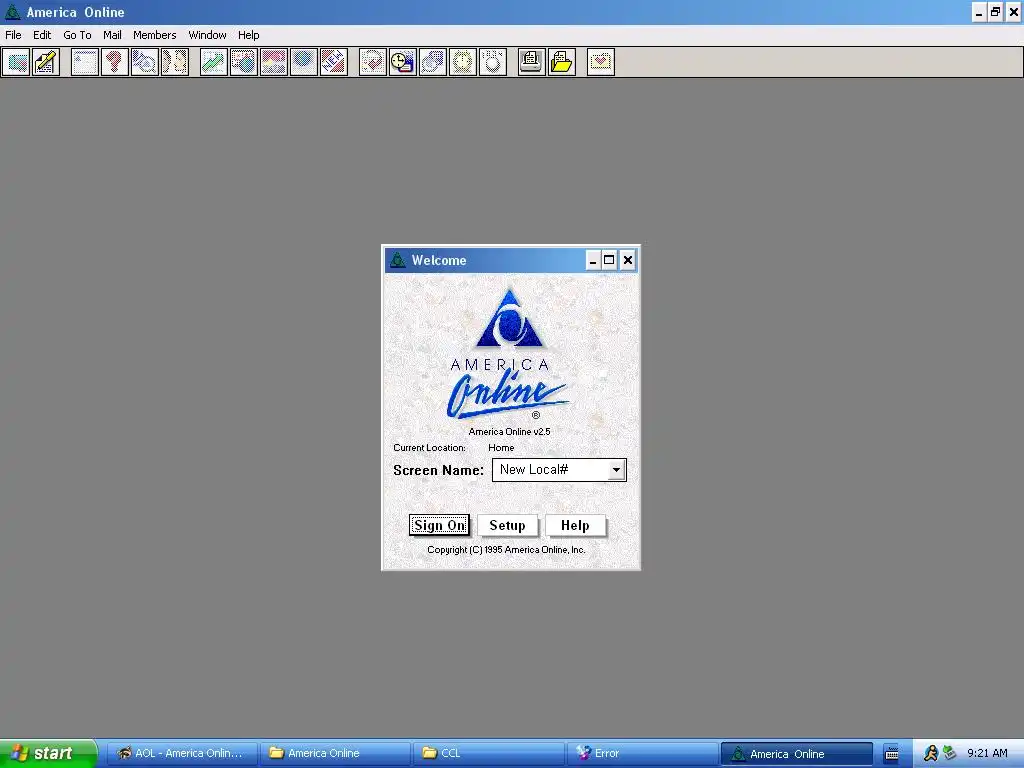
Task: Maximize the Welcome window
Action: coord(609,261)
